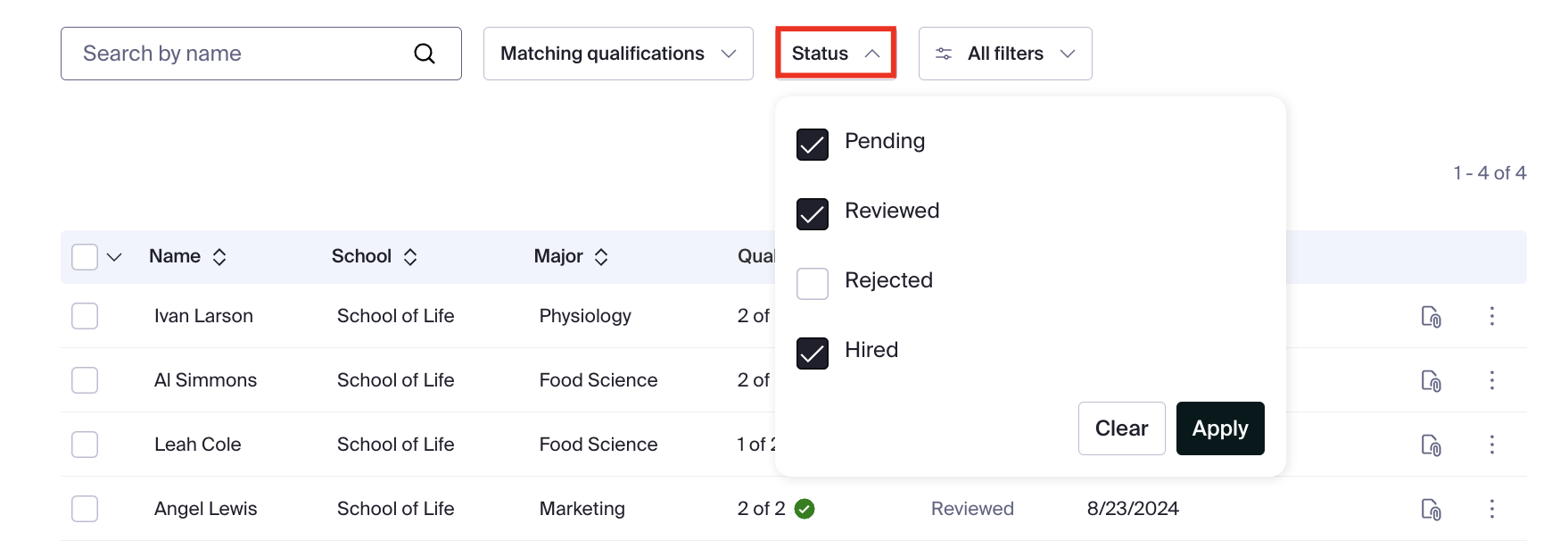Open attachment icon for Ivan Larson
Viewport: 1568px width, 557px height.
coord(1431,316)
